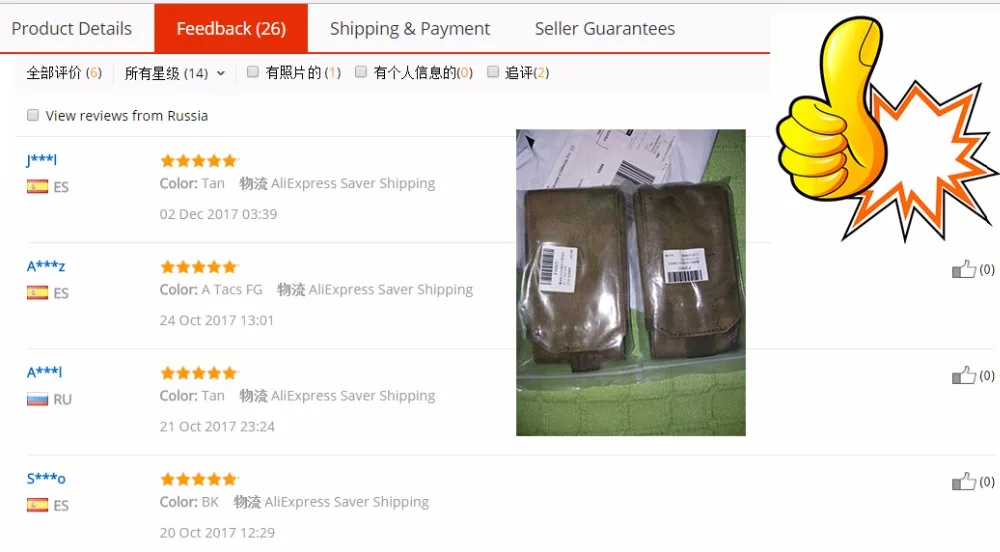The width and height of the screenshot is (1000, 552).
Task: Switch to the Product Details tab
Action: point(71,29)
